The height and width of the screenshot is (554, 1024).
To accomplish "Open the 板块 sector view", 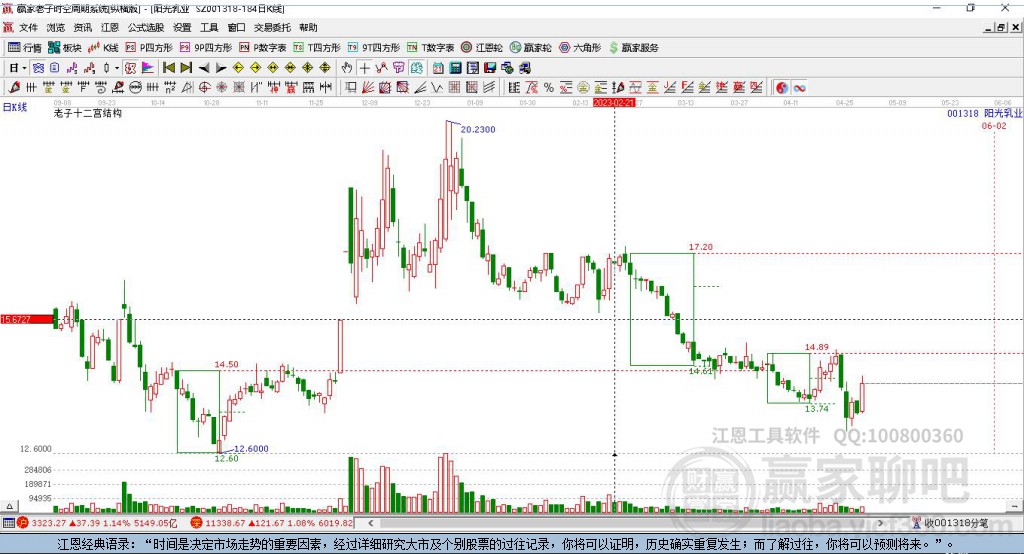I will 65,48.
